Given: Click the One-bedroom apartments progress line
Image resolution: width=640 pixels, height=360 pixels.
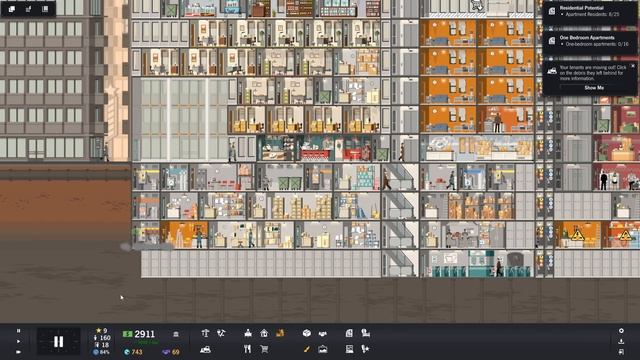Looking at the screenshot, I should point(597,44).
